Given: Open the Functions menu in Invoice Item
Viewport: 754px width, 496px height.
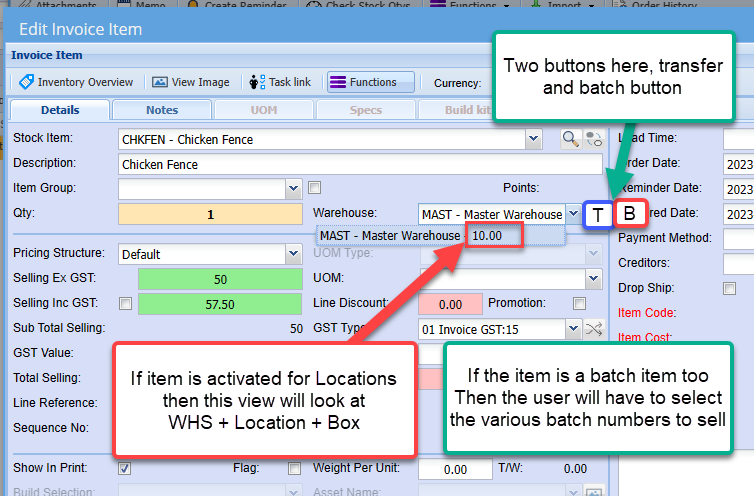Looking at the screenshot, I should (x=370, y=82).
